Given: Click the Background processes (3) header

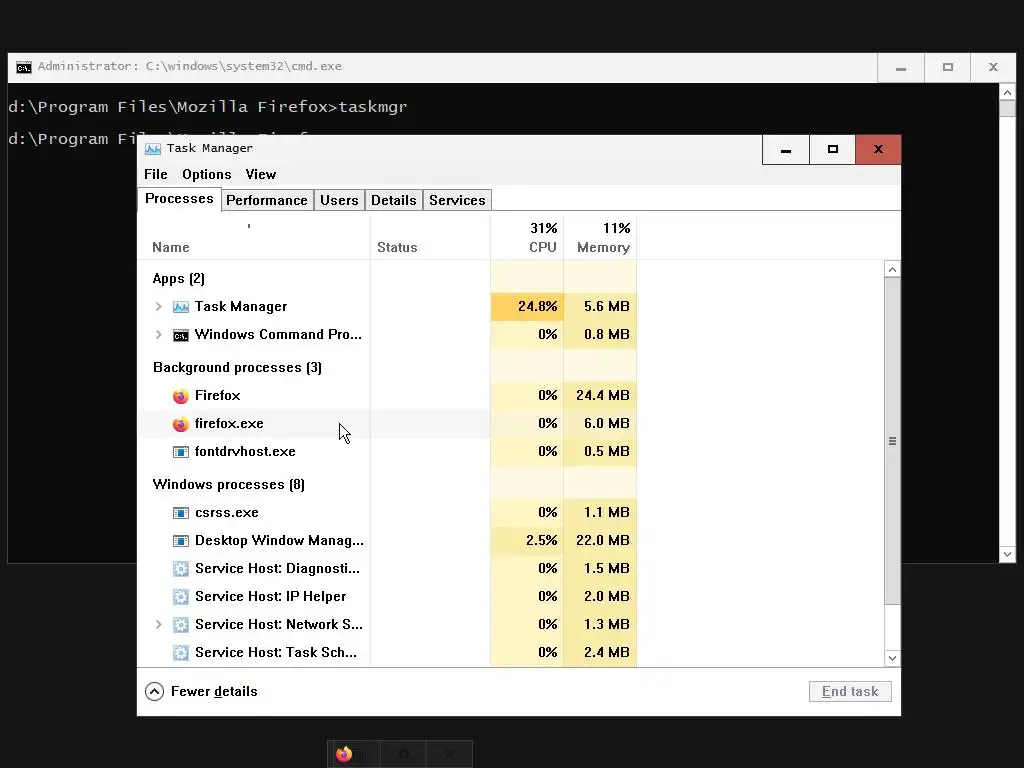Looking at the screenshot, I should (x=237, y=368).
